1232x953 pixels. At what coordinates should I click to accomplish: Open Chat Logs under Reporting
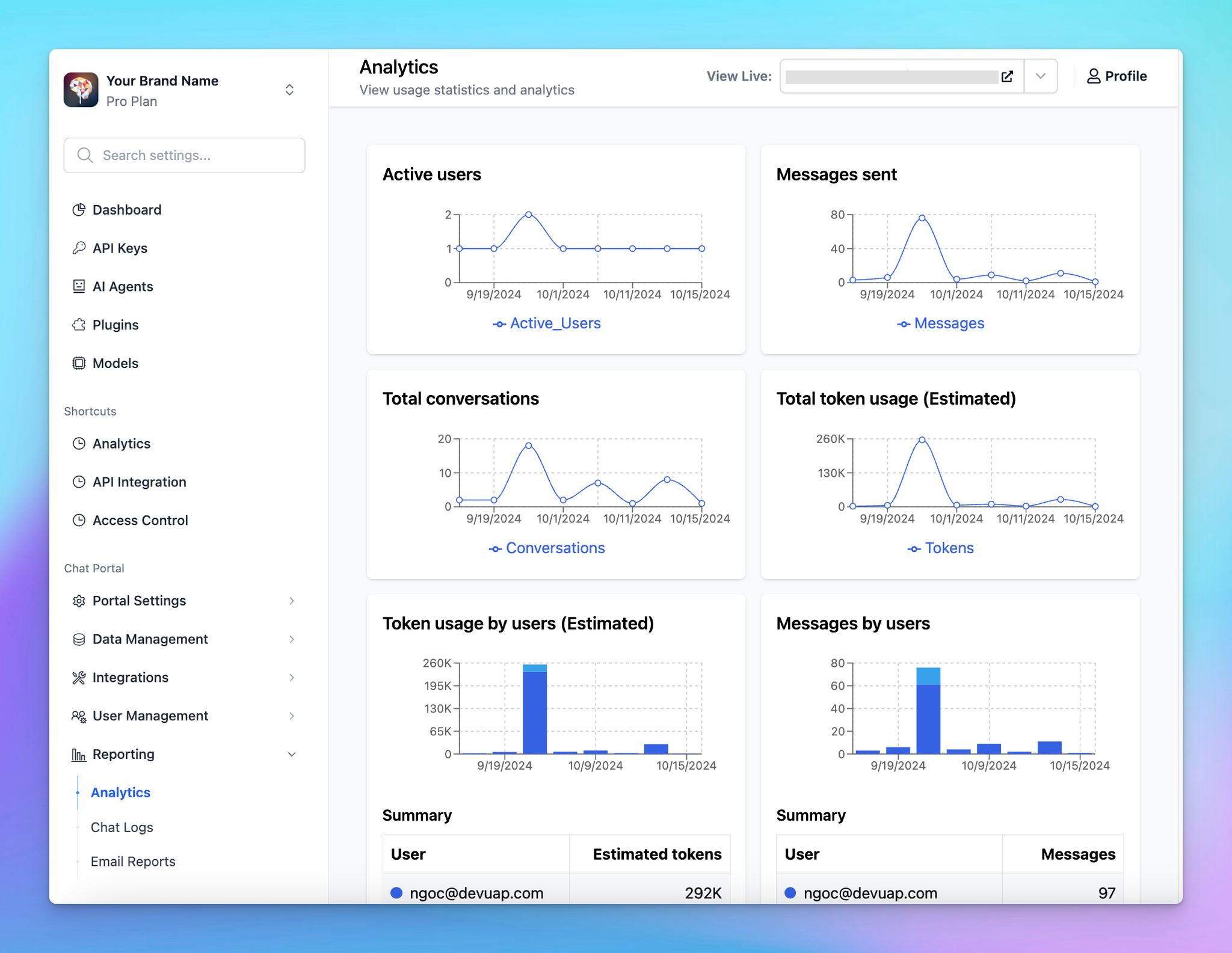click(122, 828)
